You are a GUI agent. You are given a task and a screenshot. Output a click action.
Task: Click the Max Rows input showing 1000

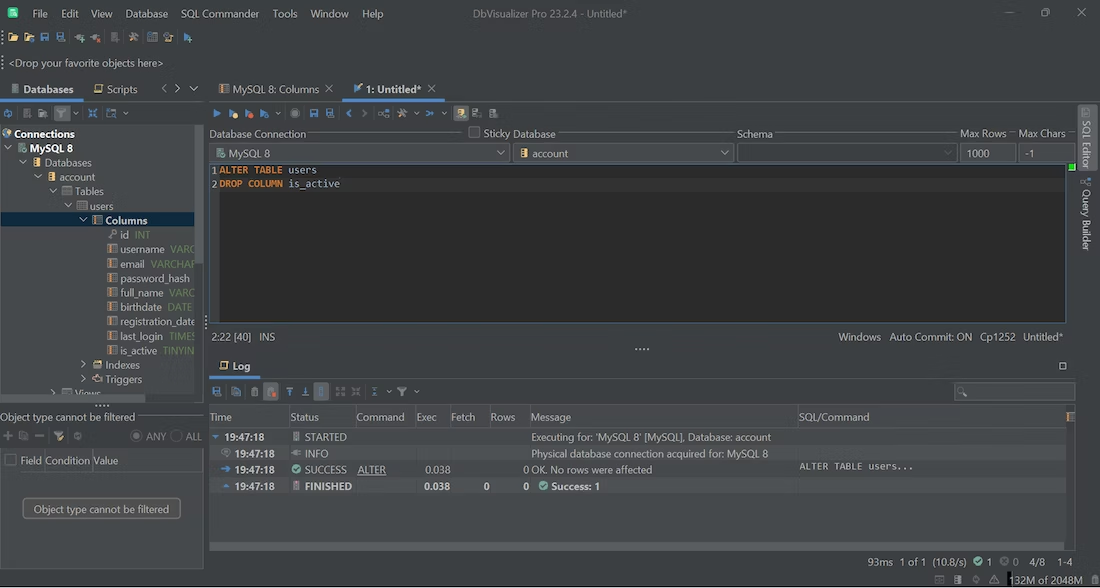coord(986,152)
